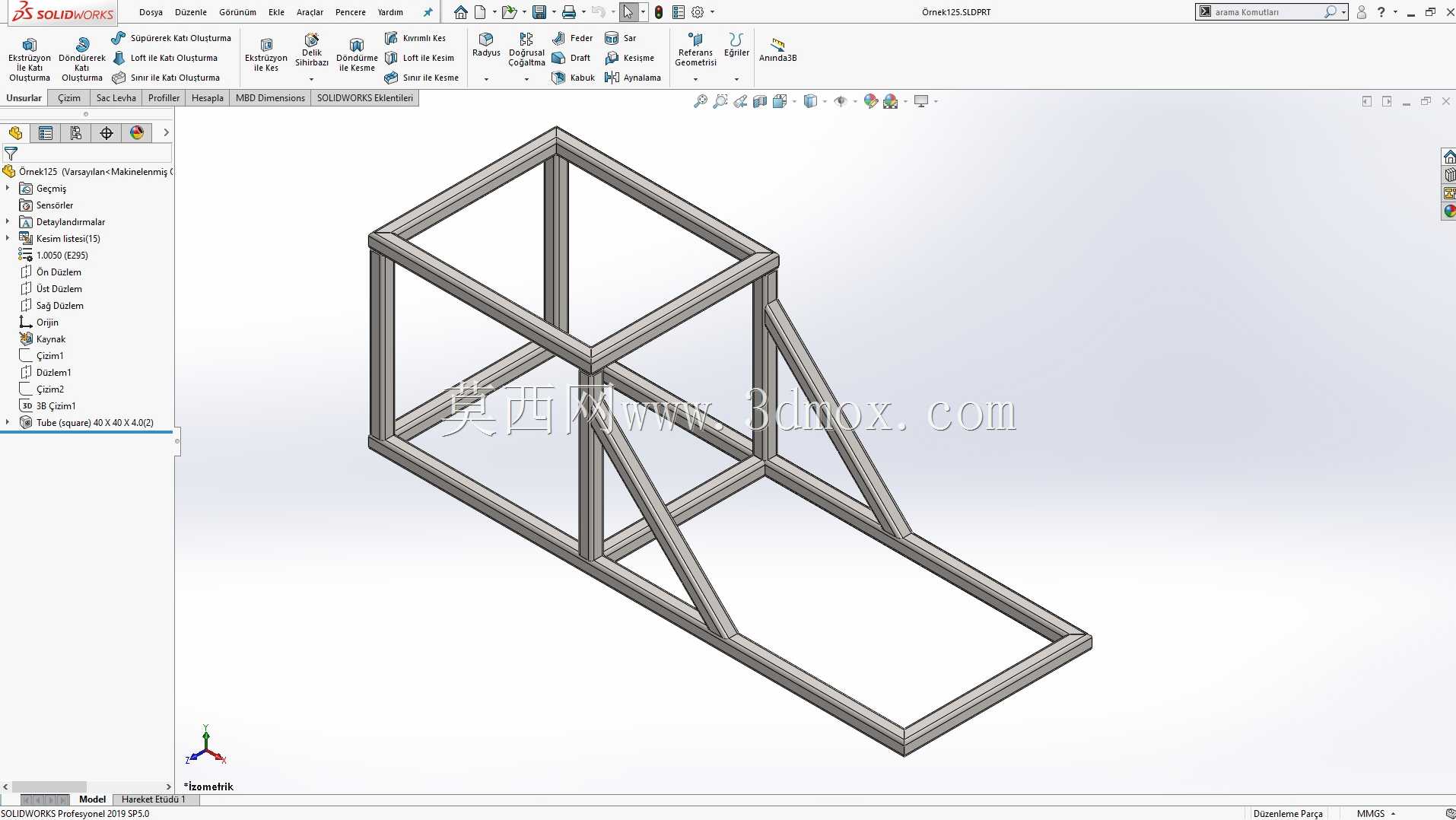The height and width of the screenshot is (820, 1456).
Task: Open Eğriler dropdown arrow
Action: click(x=736, y=79)
